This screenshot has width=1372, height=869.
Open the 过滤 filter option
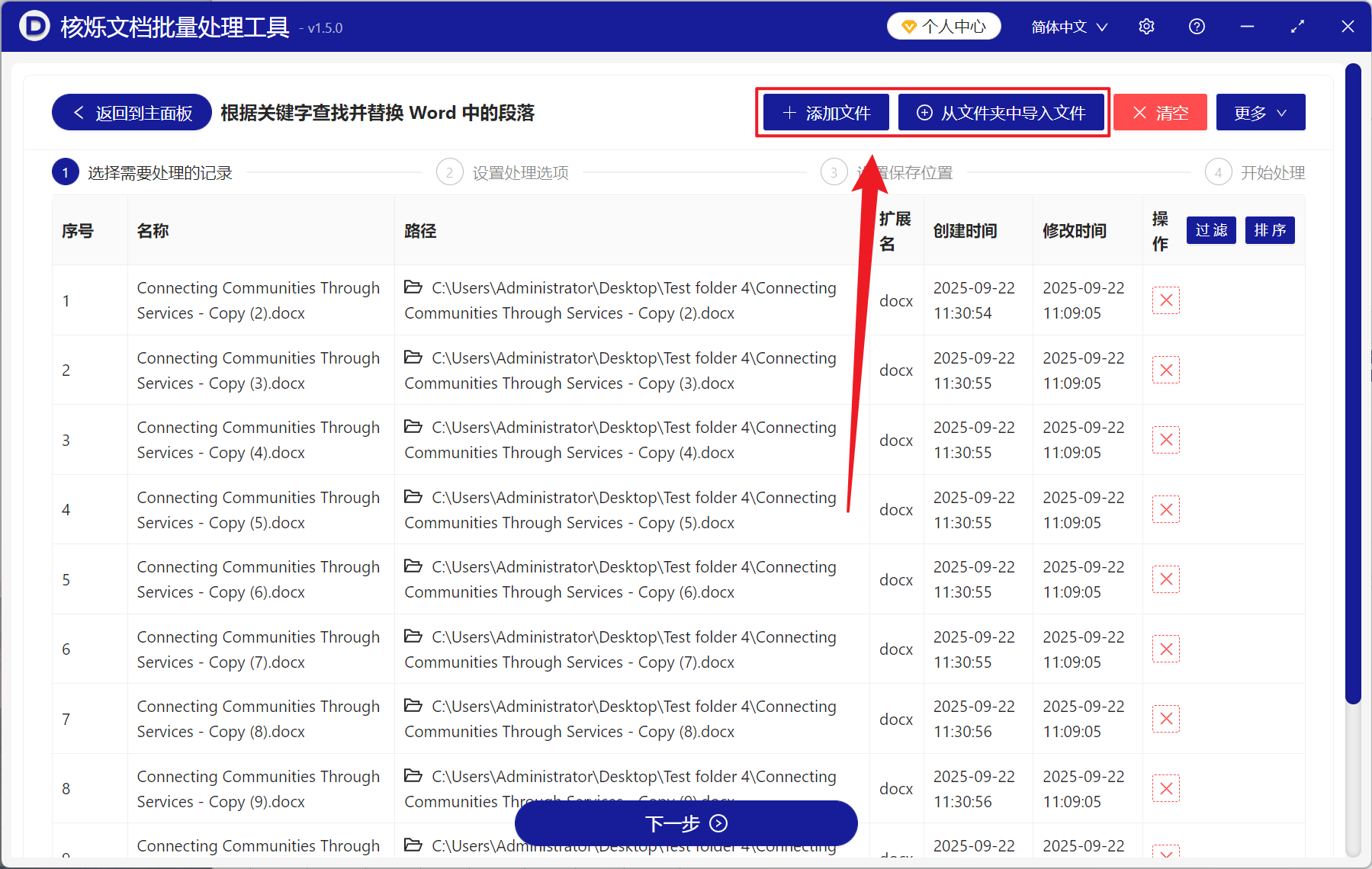point(1210,230)
